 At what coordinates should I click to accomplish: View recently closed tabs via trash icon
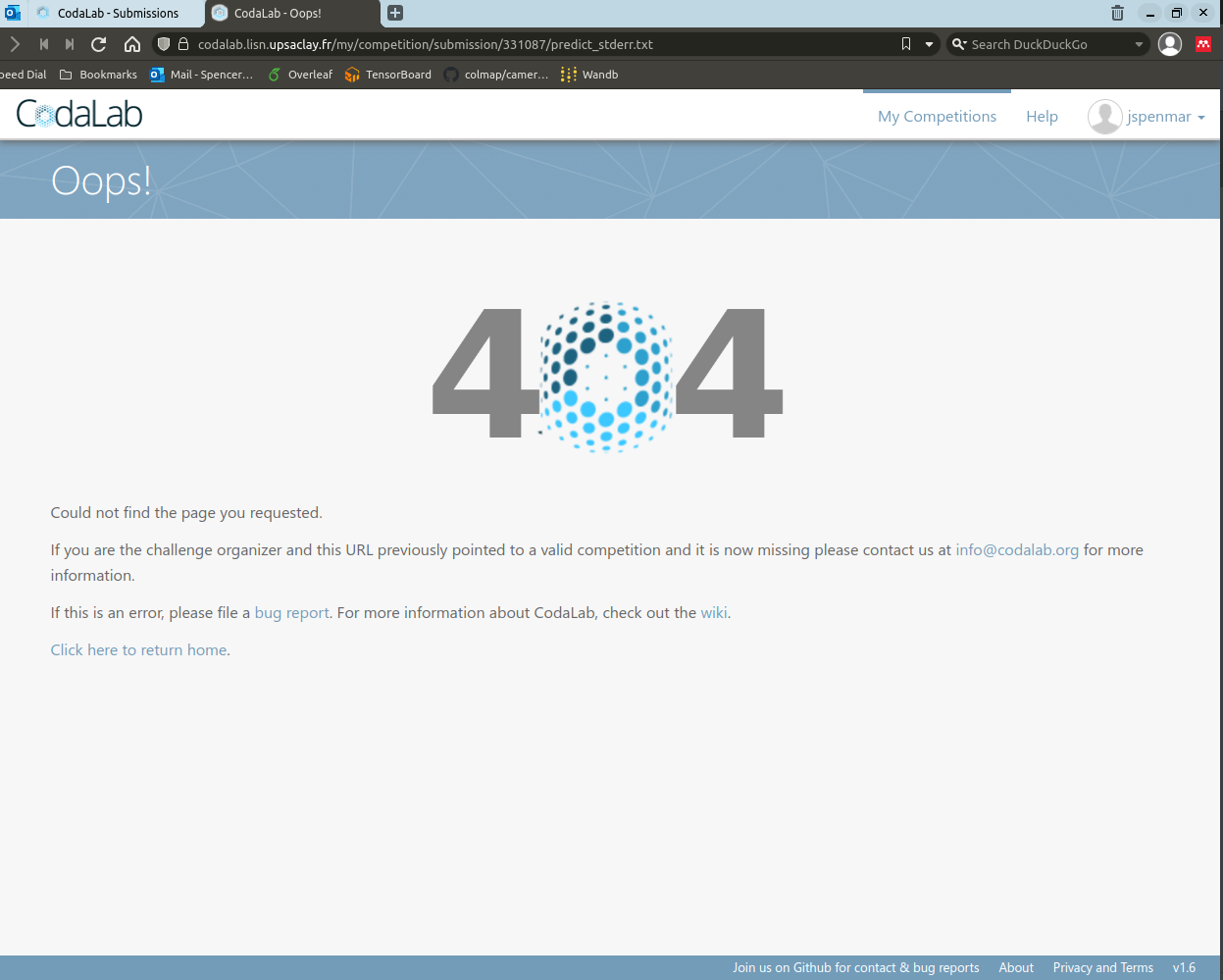coord(1118,13)
